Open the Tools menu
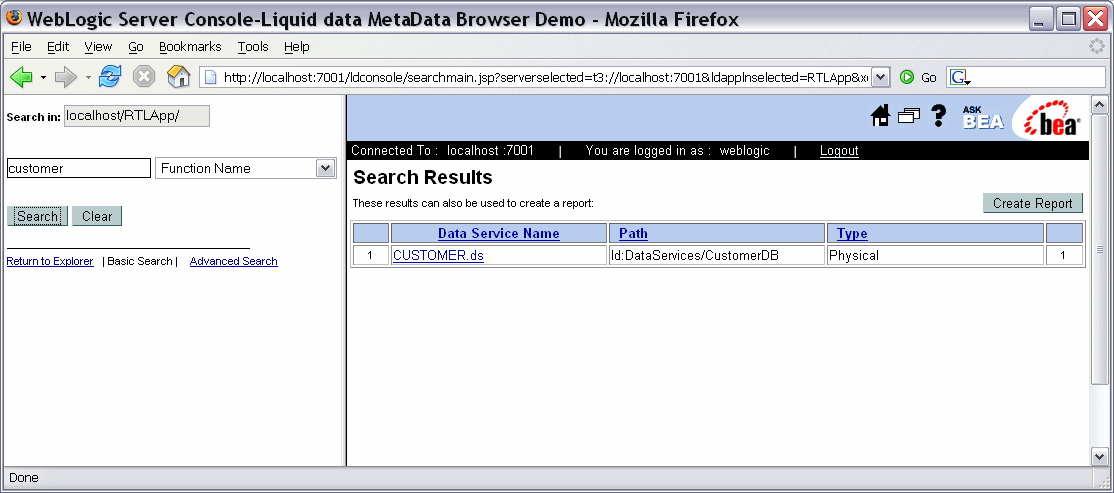1114x493 pixels. click(x=253, y=47)
